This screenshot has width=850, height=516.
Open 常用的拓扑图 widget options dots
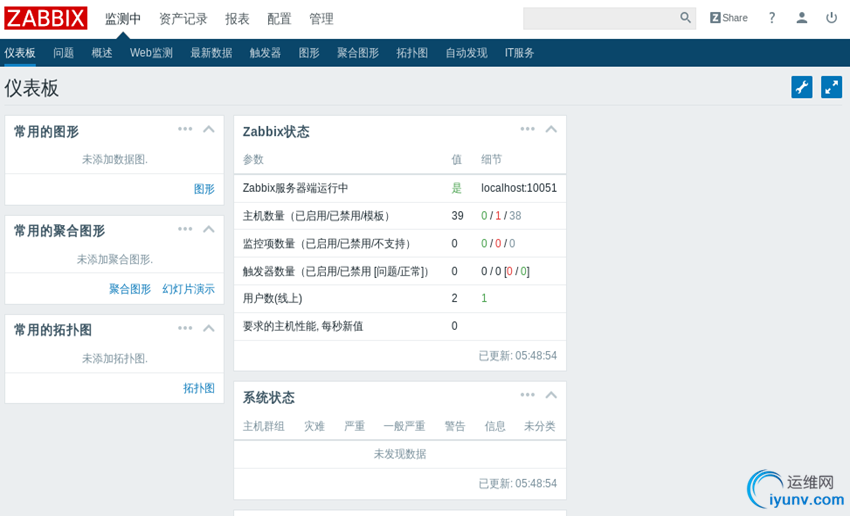pyautogui.click(x=185, y=328)
